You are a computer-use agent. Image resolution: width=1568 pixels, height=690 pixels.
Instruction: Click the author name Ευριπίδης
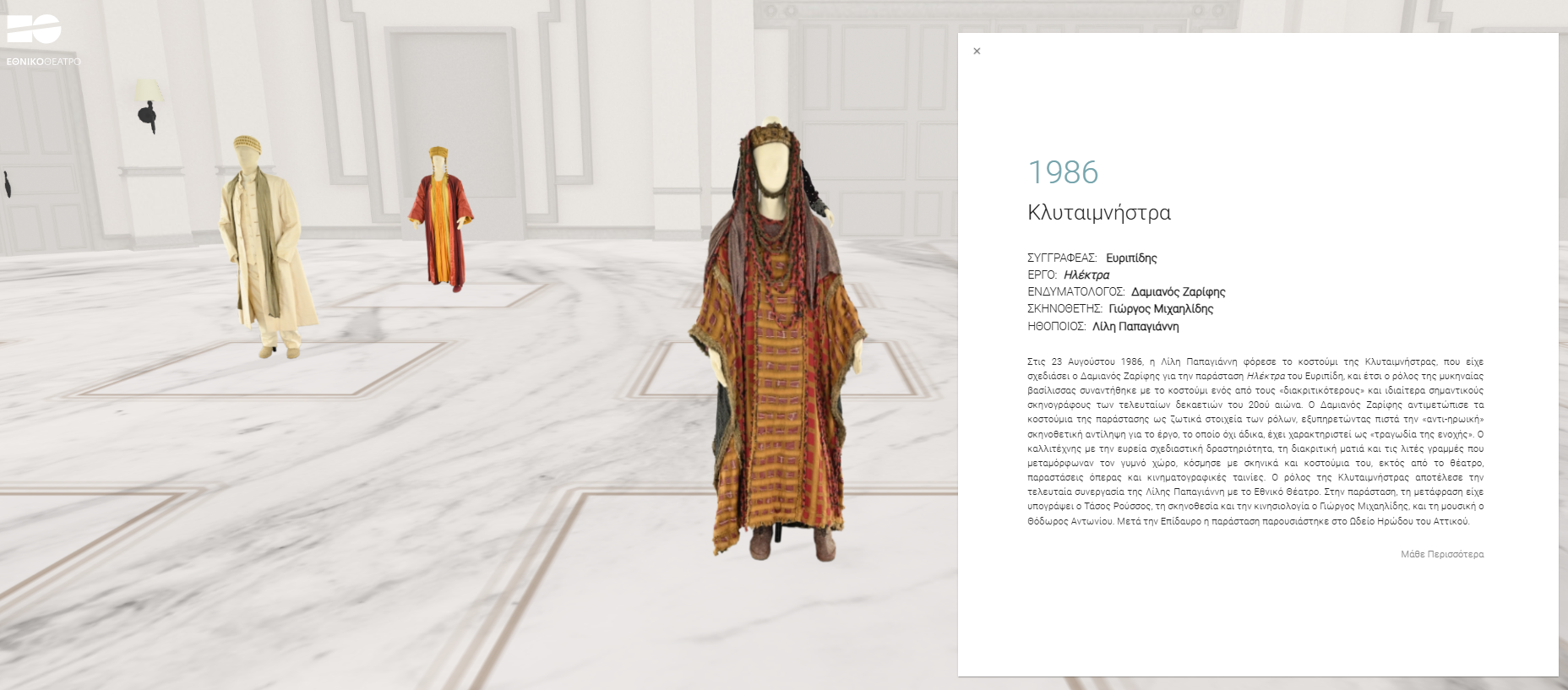(x=1131, y=258)
